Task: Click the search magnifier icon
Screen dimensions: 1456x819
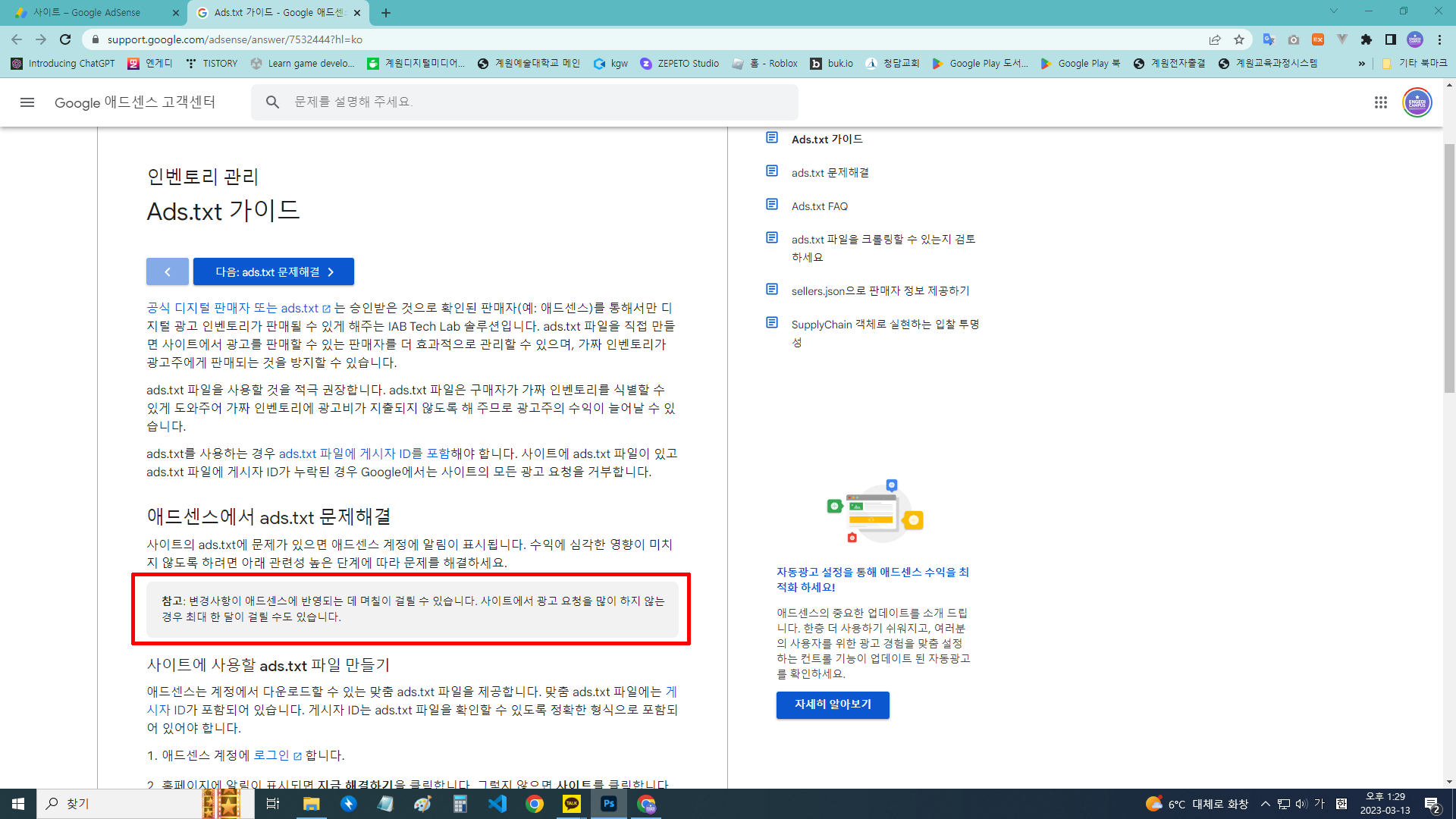Action: [272, 102]
